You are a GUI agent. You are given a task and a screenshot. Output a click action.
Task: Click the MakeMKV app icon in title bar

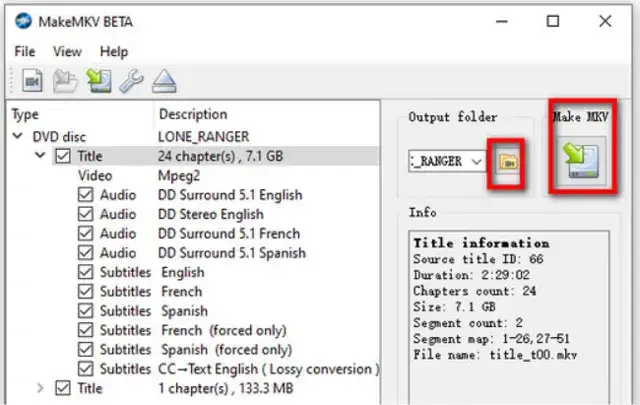coord(20,21)
